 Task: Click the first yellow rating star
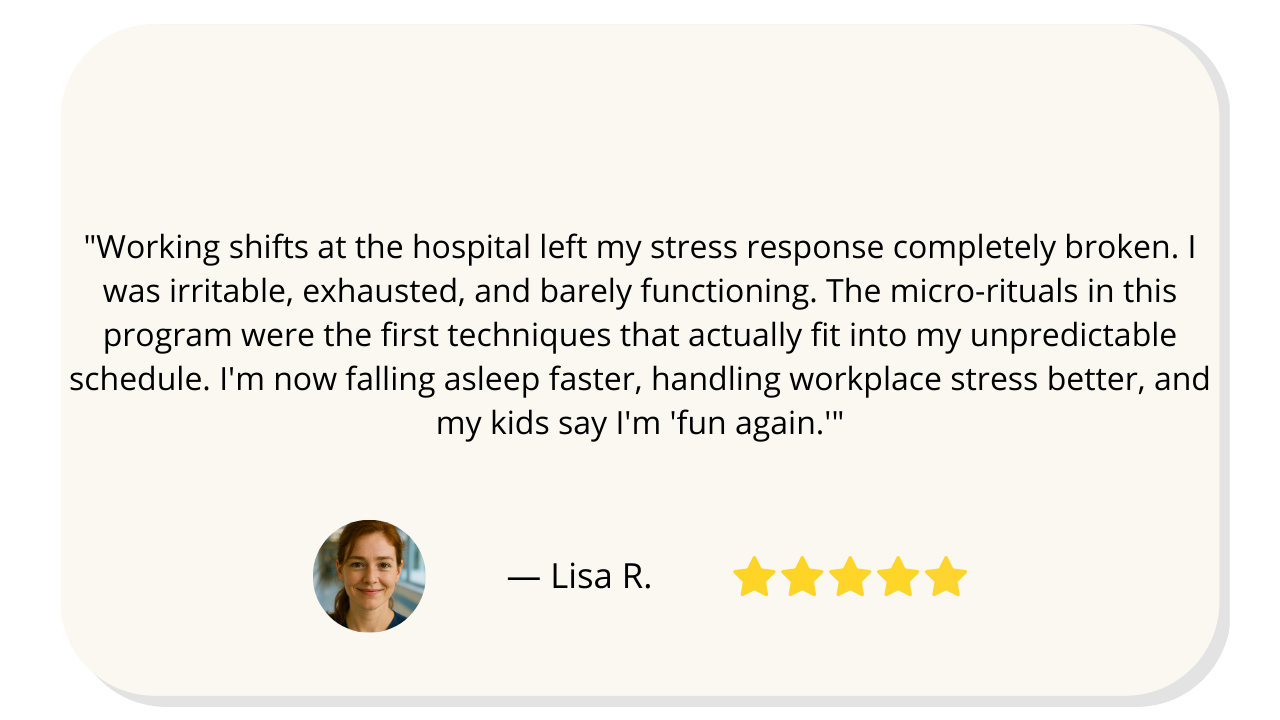pos(754,578)
